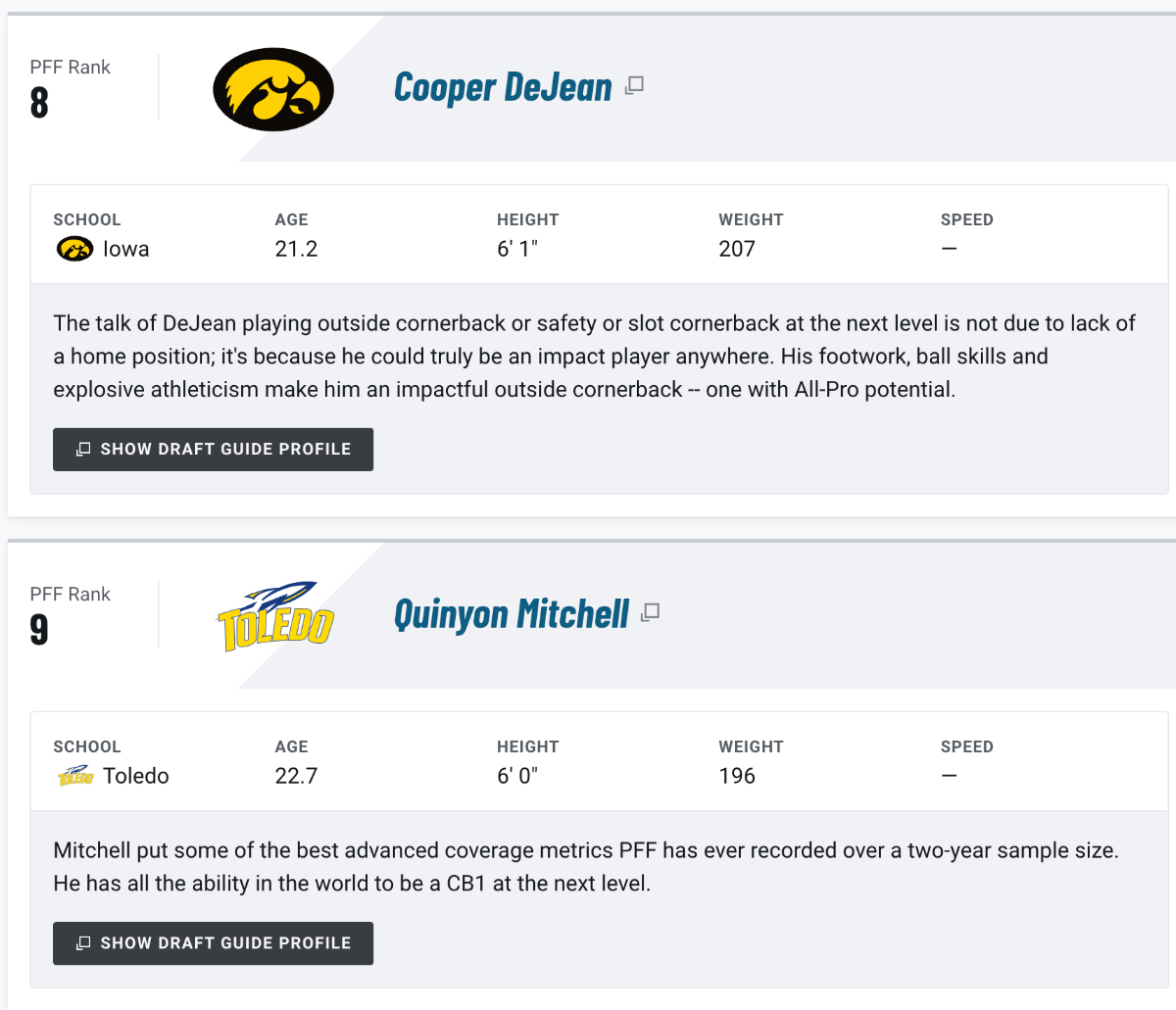Click popout icon in DeJean's draft guide button
This screenshot has width=1176, height=1010.
click(83, 450)
